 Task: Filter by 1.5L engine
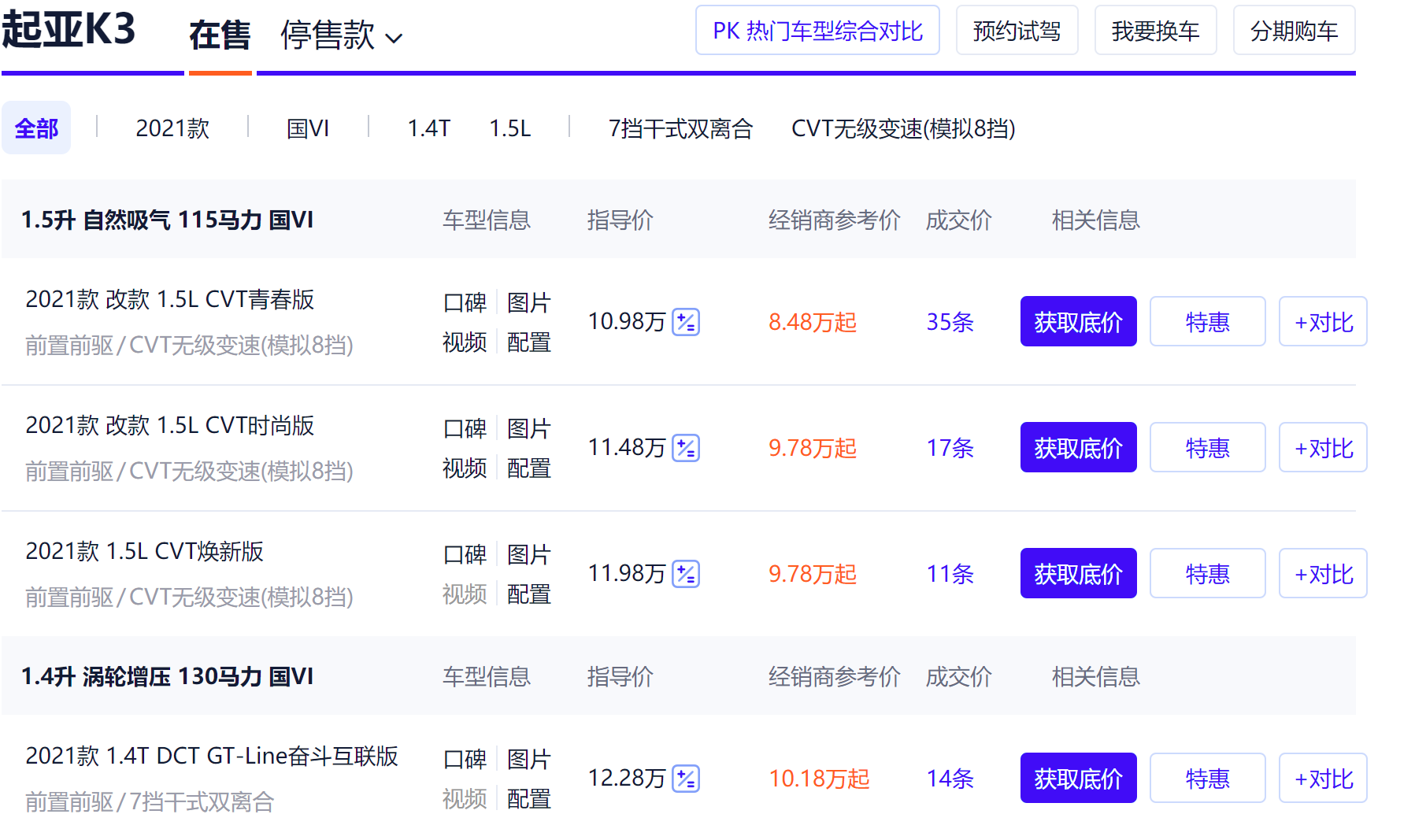[510, 128]
